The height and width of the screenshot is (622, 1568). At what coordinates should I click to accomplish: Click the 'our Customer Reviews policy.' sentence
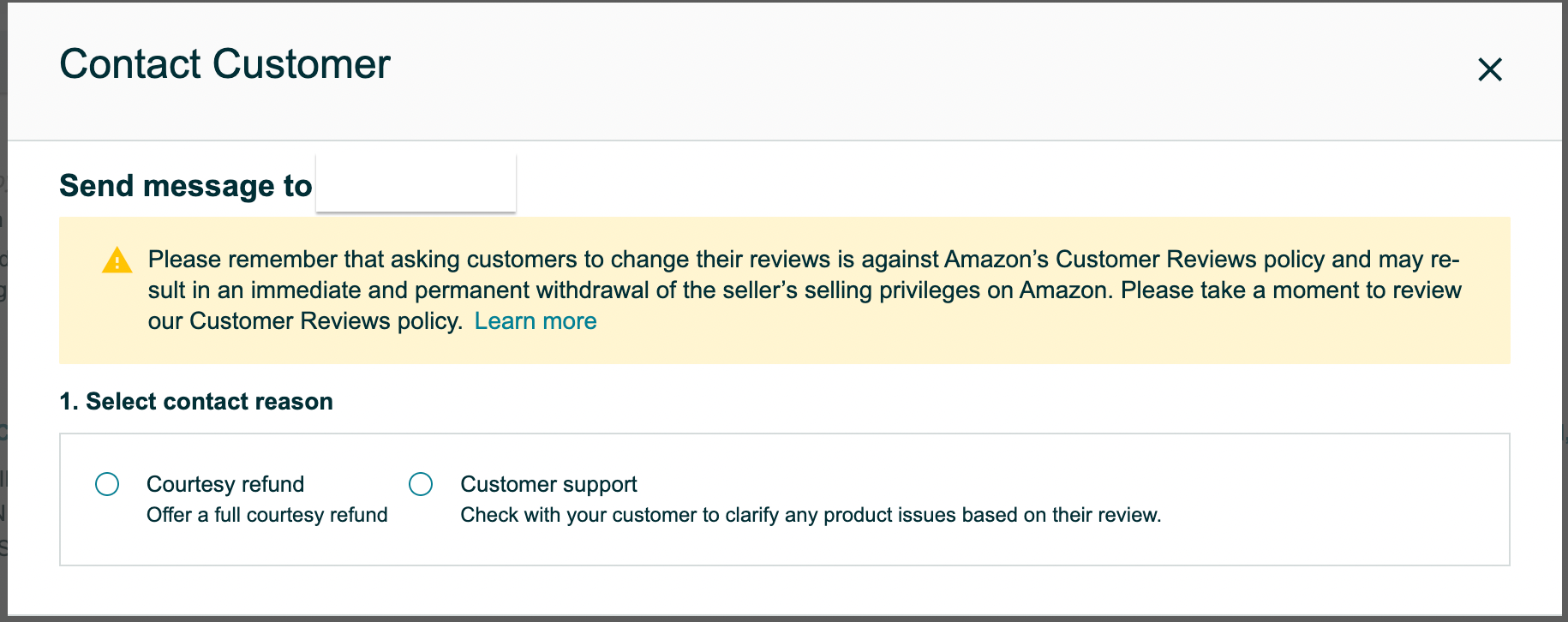click(x=305, y=321)
